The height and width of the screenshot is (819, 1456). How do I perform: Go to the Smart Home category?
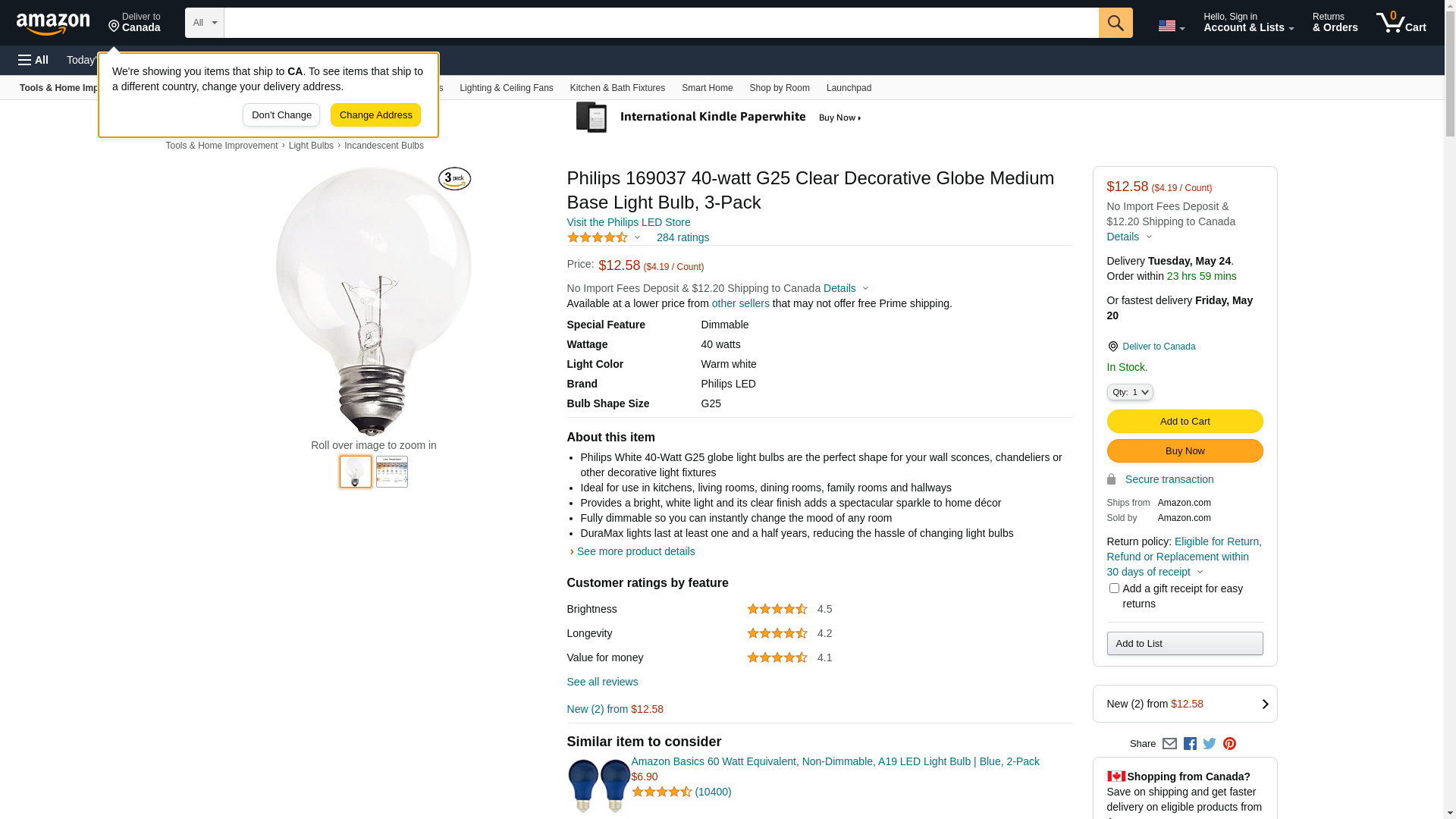[707, 88]
